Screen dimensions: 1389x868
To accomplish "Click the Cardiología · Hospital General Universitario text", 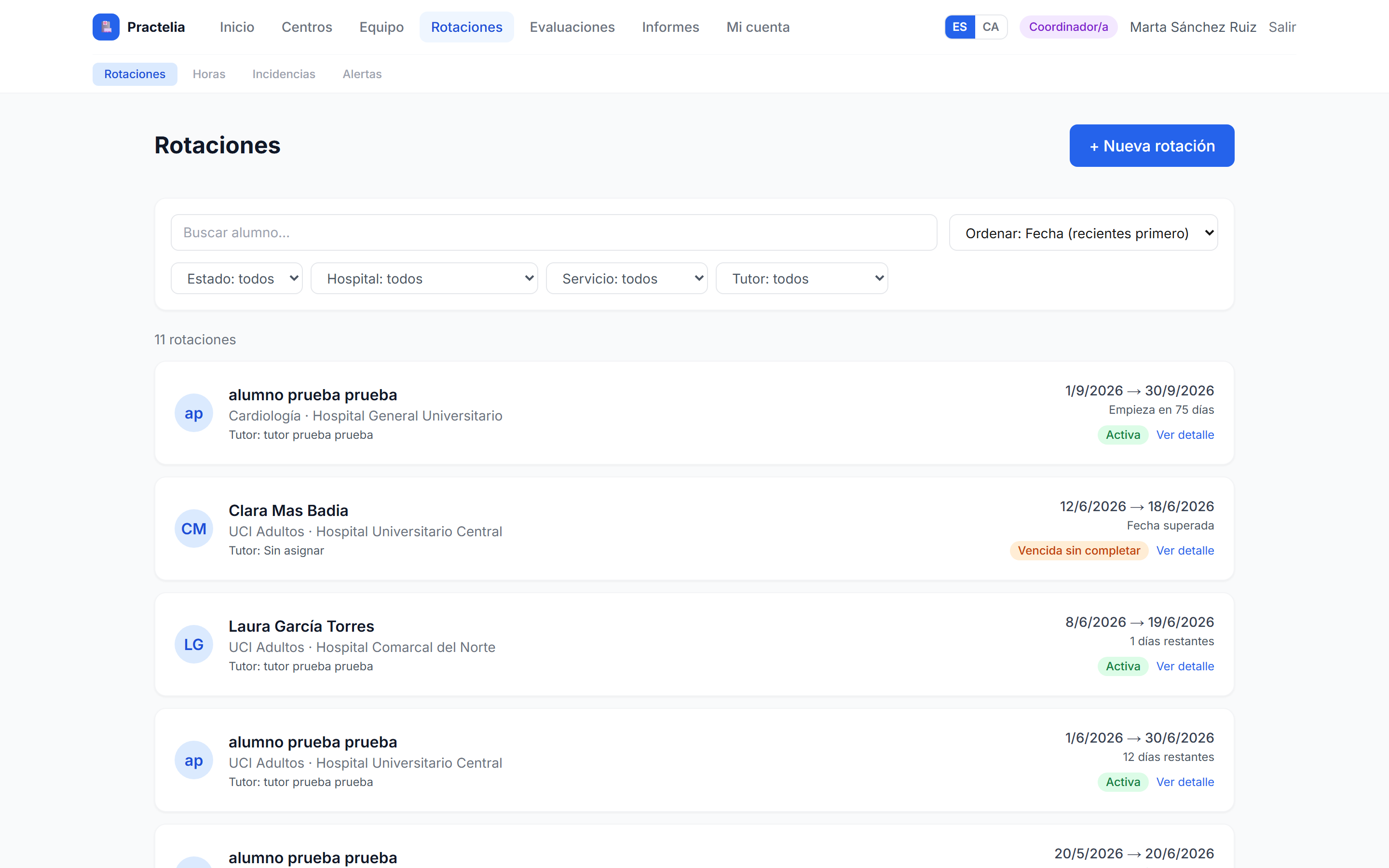I will [x=366, y=416].
